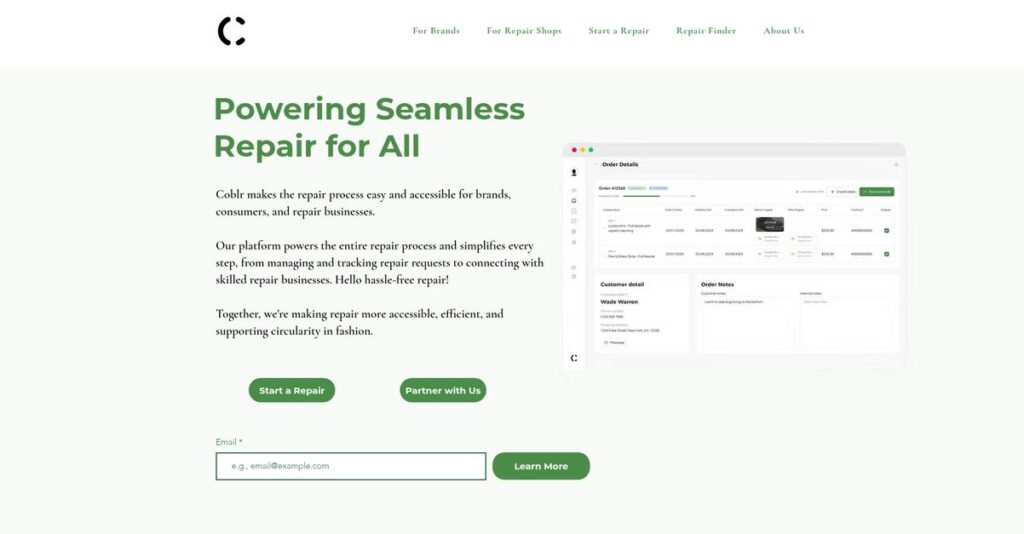This screenshot has height=534, width=1024.
Task: Click the 'Customer detail' heading
Action: (622, 285)
